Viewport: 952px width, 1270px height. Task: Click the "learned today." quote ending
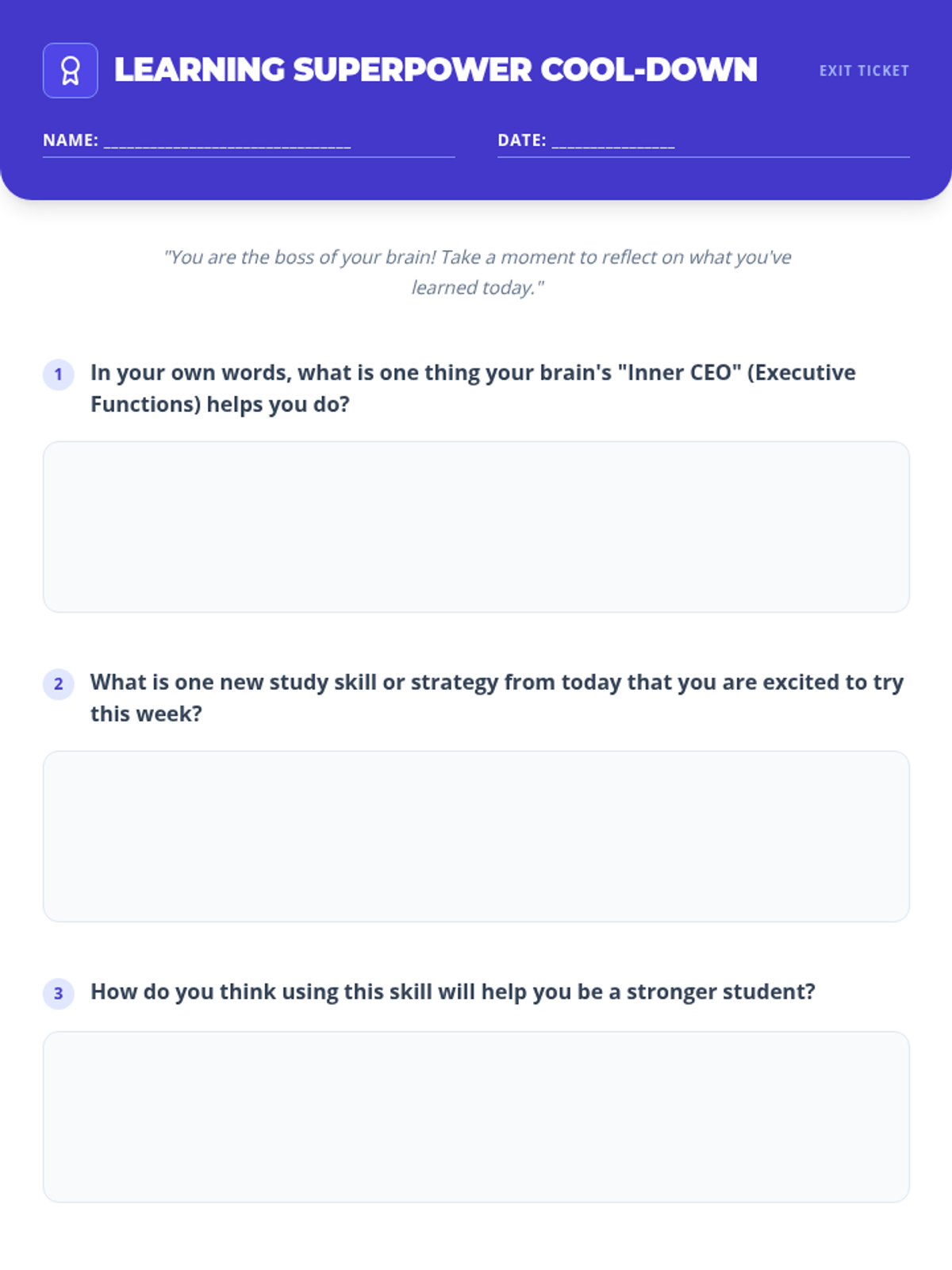coord(477,287)
